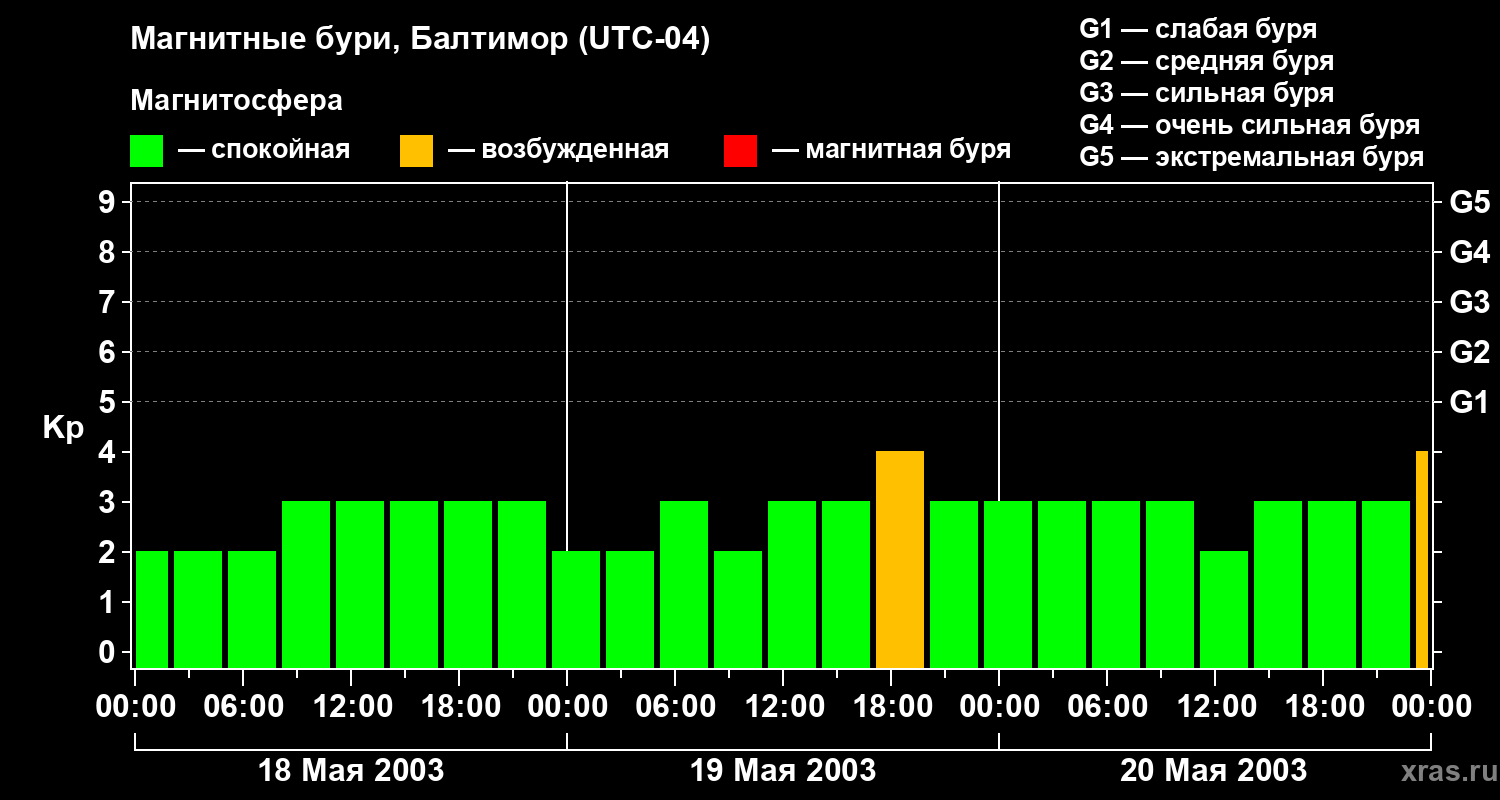Select the short green bar at 12:00 on 20 May
This screenshot has width=1500, height=800.
pos(1224,610)
